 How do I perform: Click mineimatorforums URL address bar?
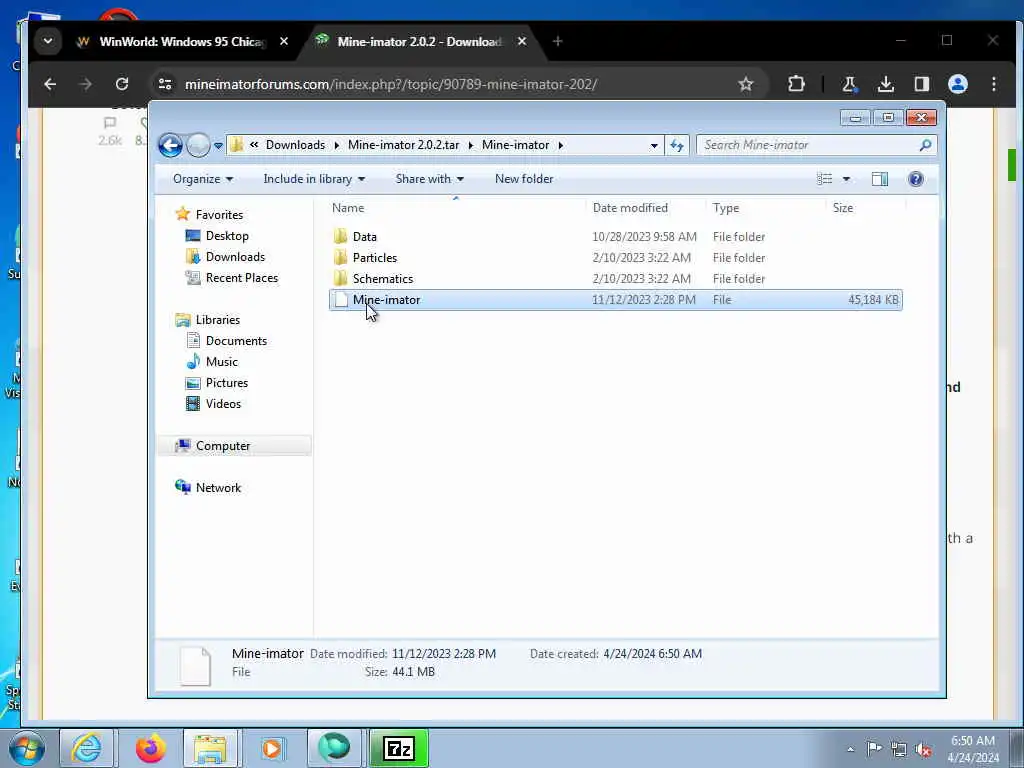[x=391, y=84]
